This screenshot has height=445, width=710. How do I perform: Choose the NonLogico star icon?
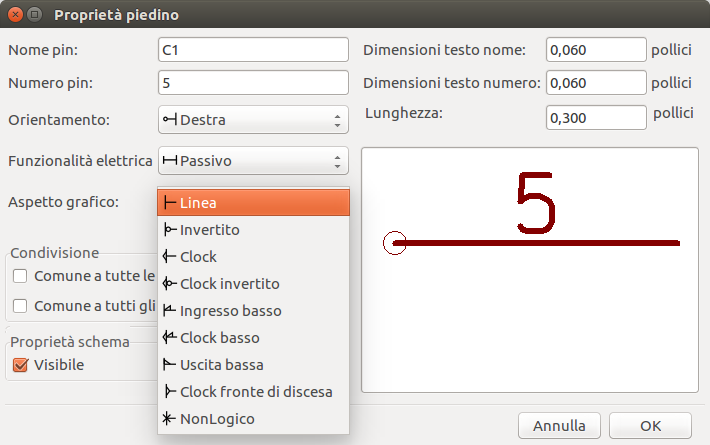[170, 419]
